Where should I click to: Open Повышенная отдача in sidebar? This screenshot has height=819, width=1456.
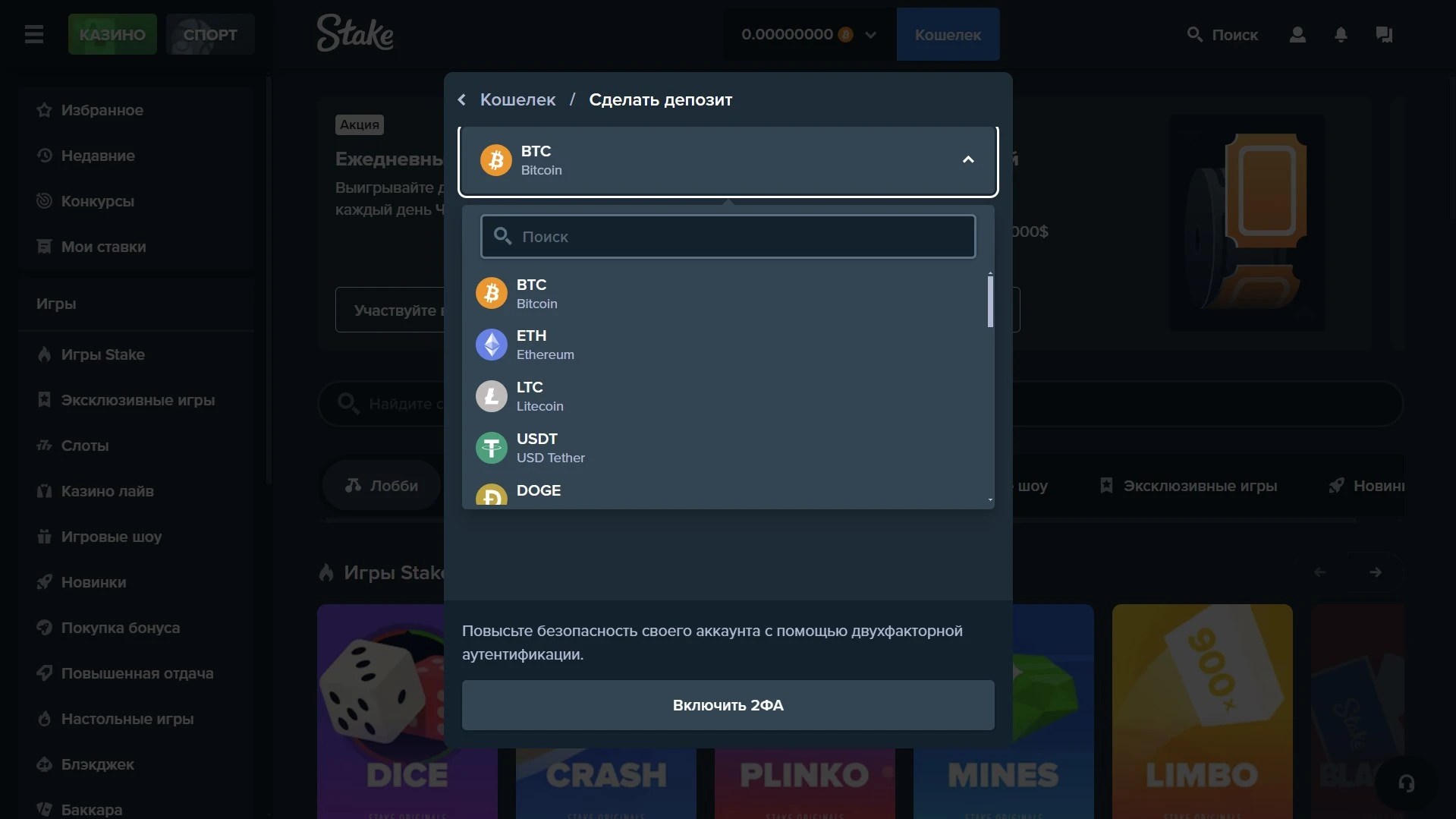pos(137,673)
